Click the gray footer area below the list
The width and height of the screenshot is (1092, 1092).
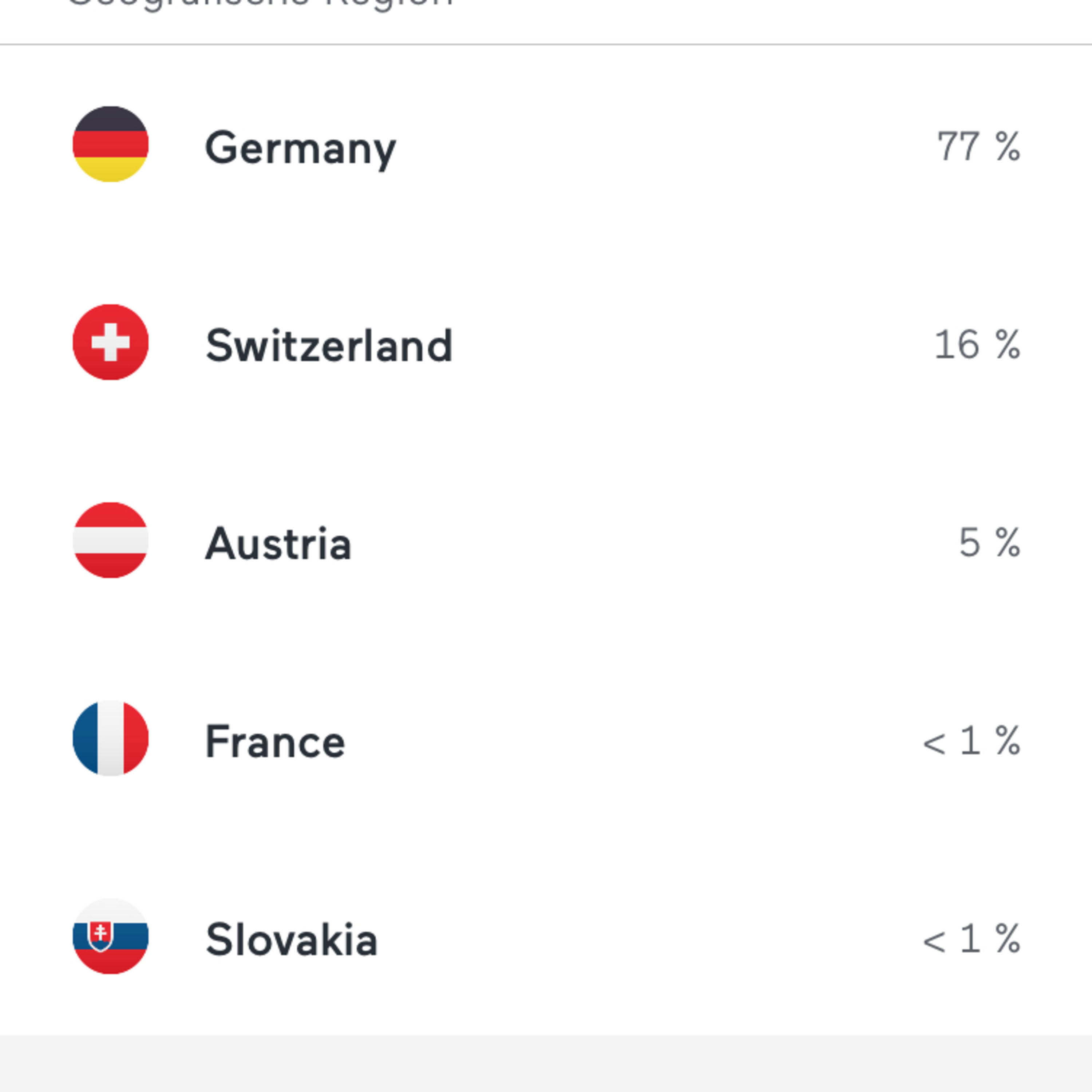pyautogui.click(x=546, y=1064)
